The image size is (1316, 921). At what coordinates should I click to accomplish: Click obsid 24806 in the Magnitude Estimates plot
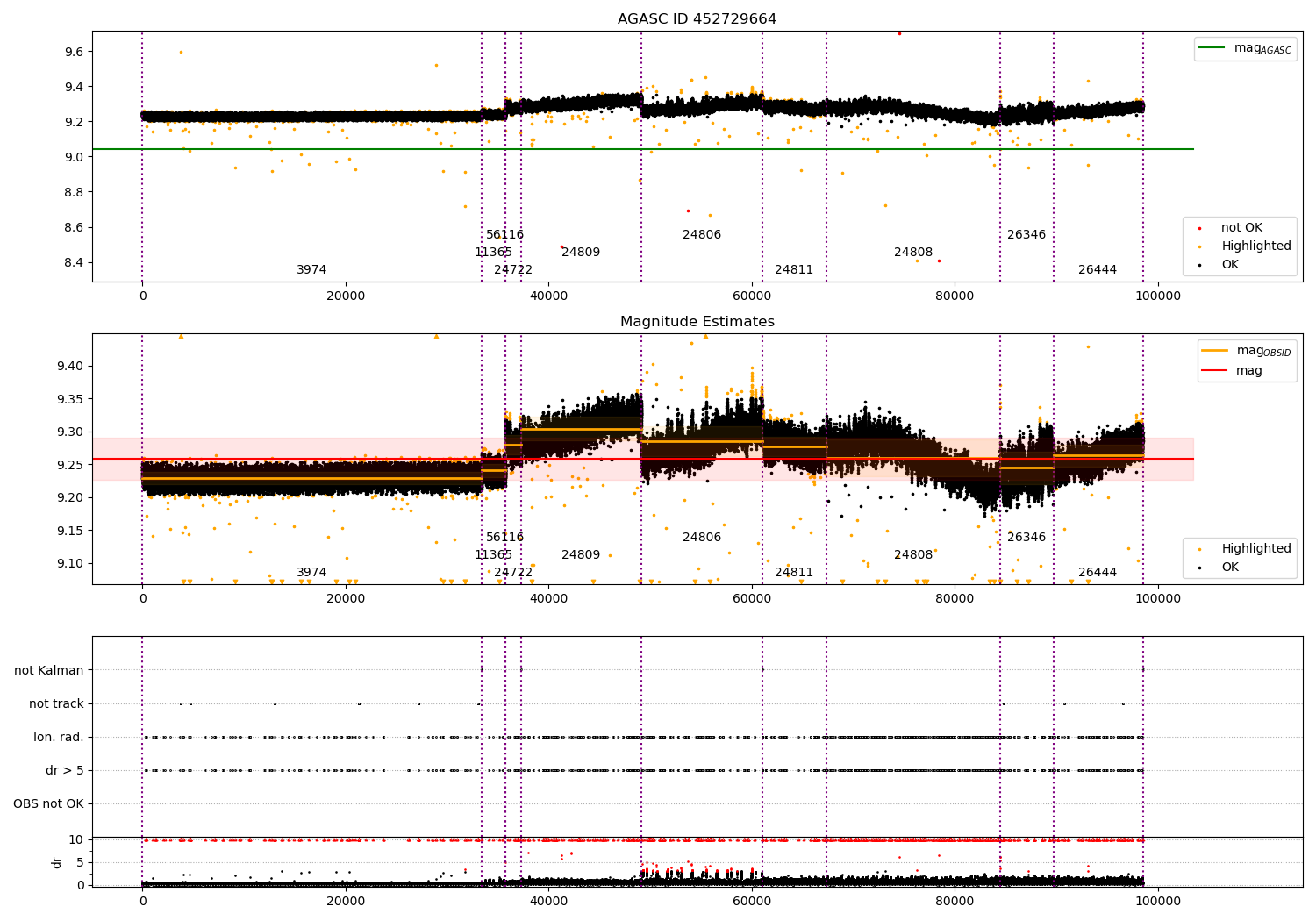[x=702, y=538]
